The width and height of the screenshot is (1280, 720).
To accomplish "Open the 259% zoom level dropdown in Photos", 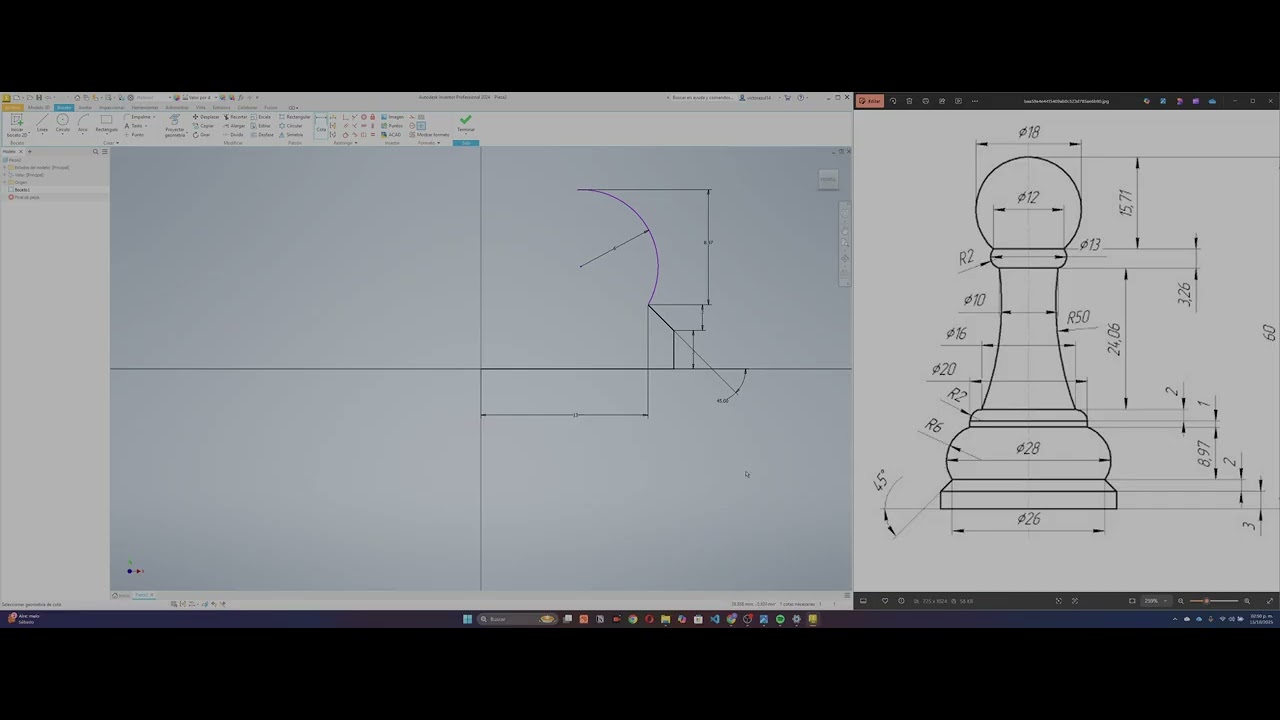I will pos(1156,601).
